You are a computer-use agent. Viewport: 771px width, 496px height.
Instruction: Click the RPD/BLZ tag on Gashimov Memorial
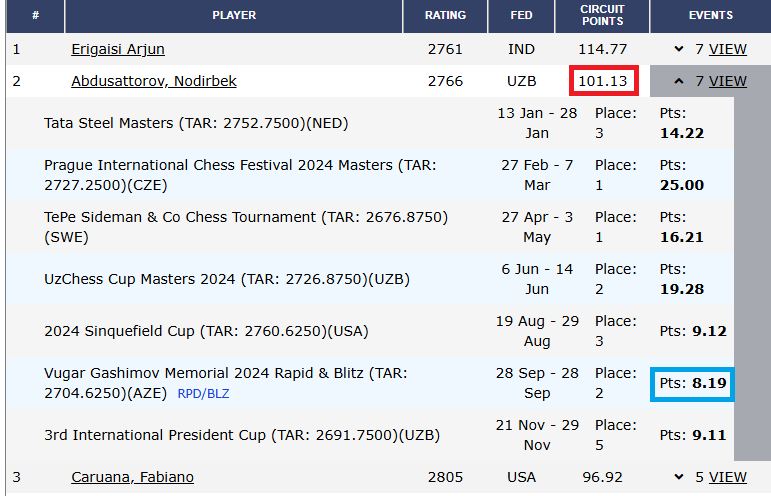coord(203,394)
